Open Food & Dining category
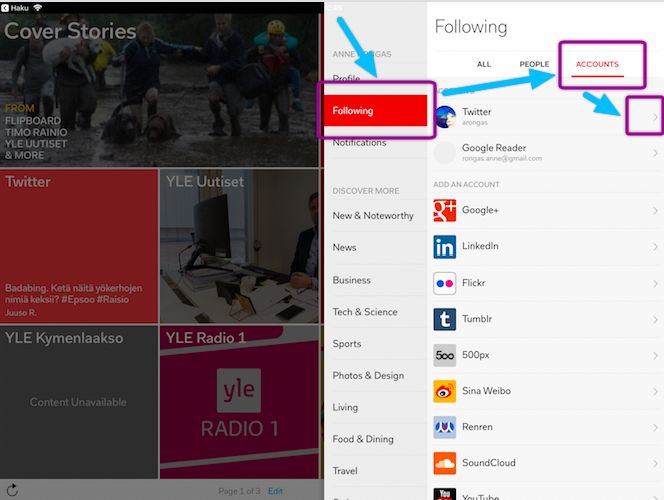 [x=363, y=439]
